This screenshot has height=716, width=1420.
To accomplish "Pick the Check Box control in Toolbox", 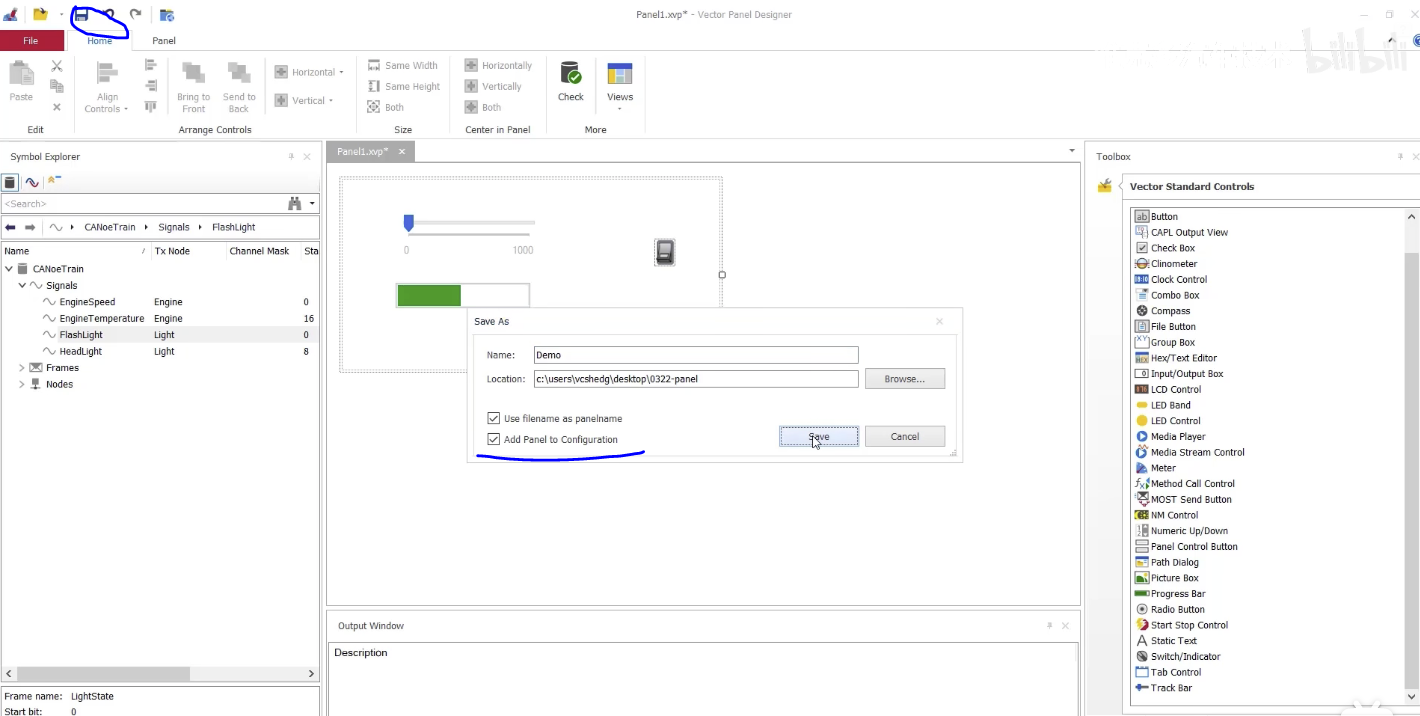I will (x=1165, y=248).
